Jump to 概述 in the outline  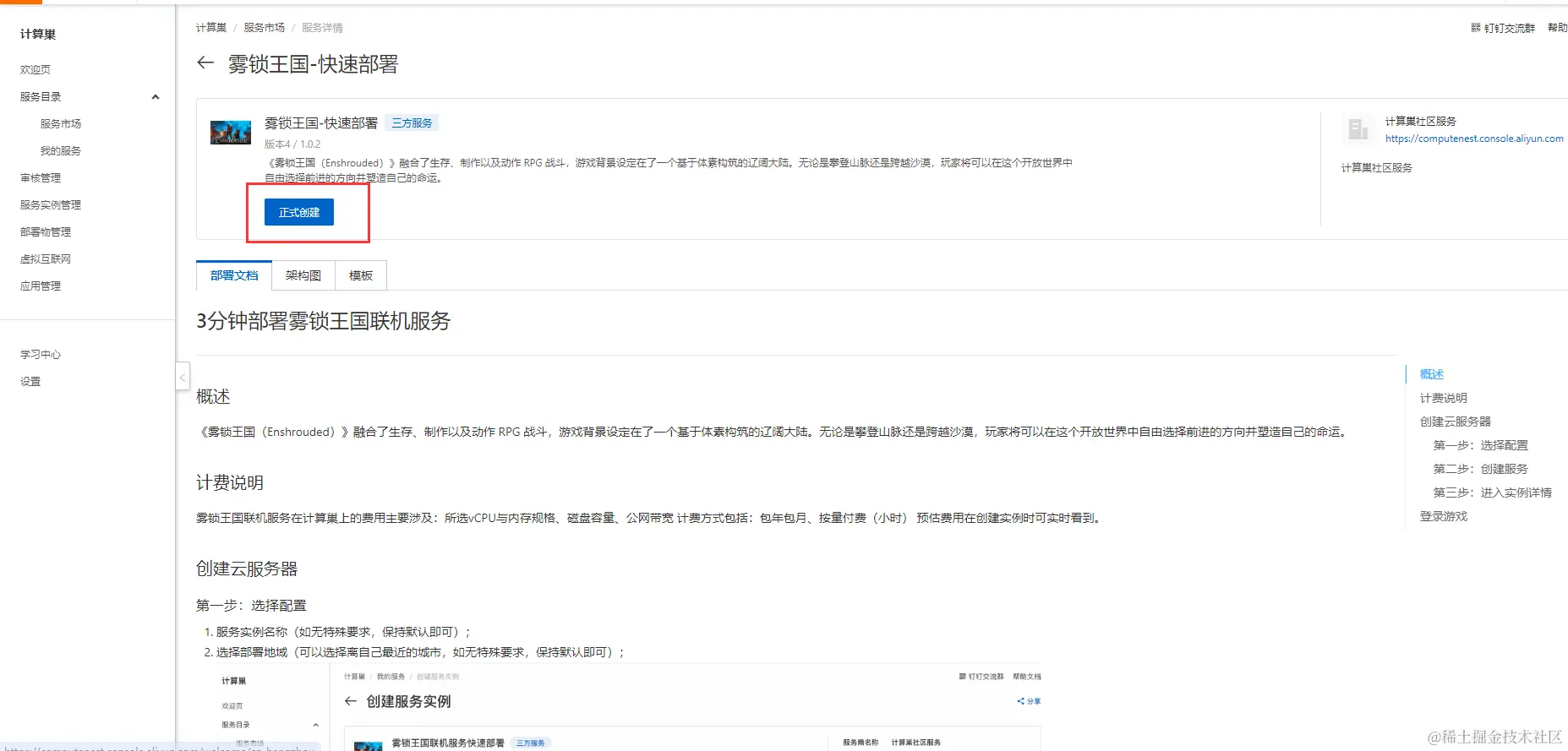1432,374
